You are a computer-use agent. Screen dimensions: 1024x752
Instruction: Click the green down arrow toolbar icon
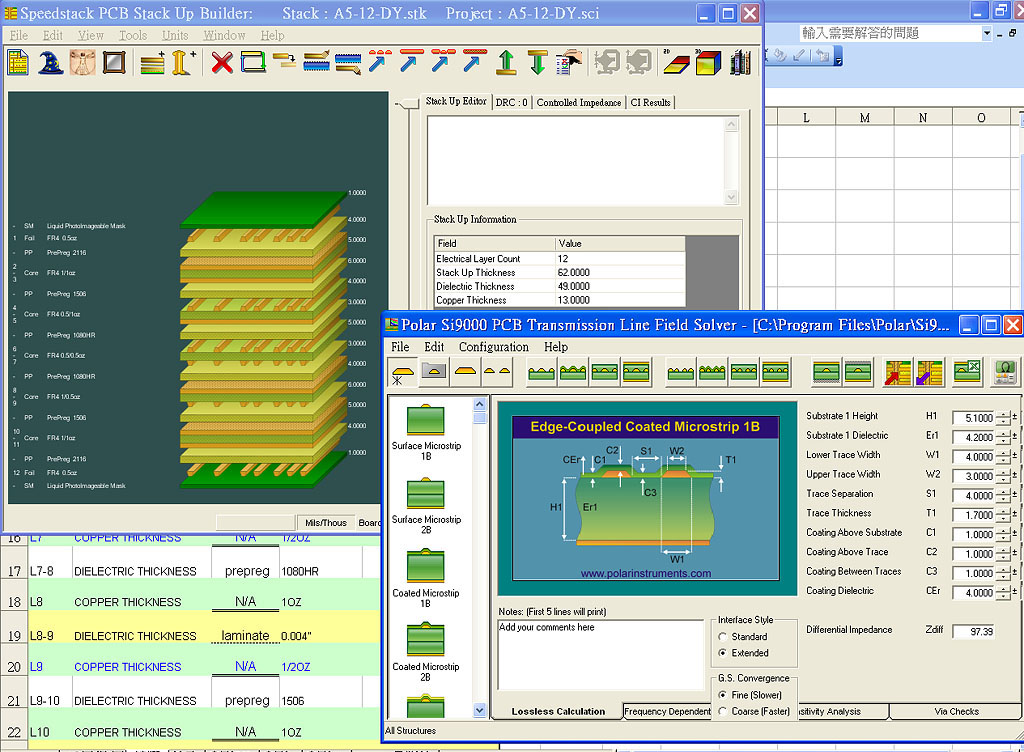[538, 63]
